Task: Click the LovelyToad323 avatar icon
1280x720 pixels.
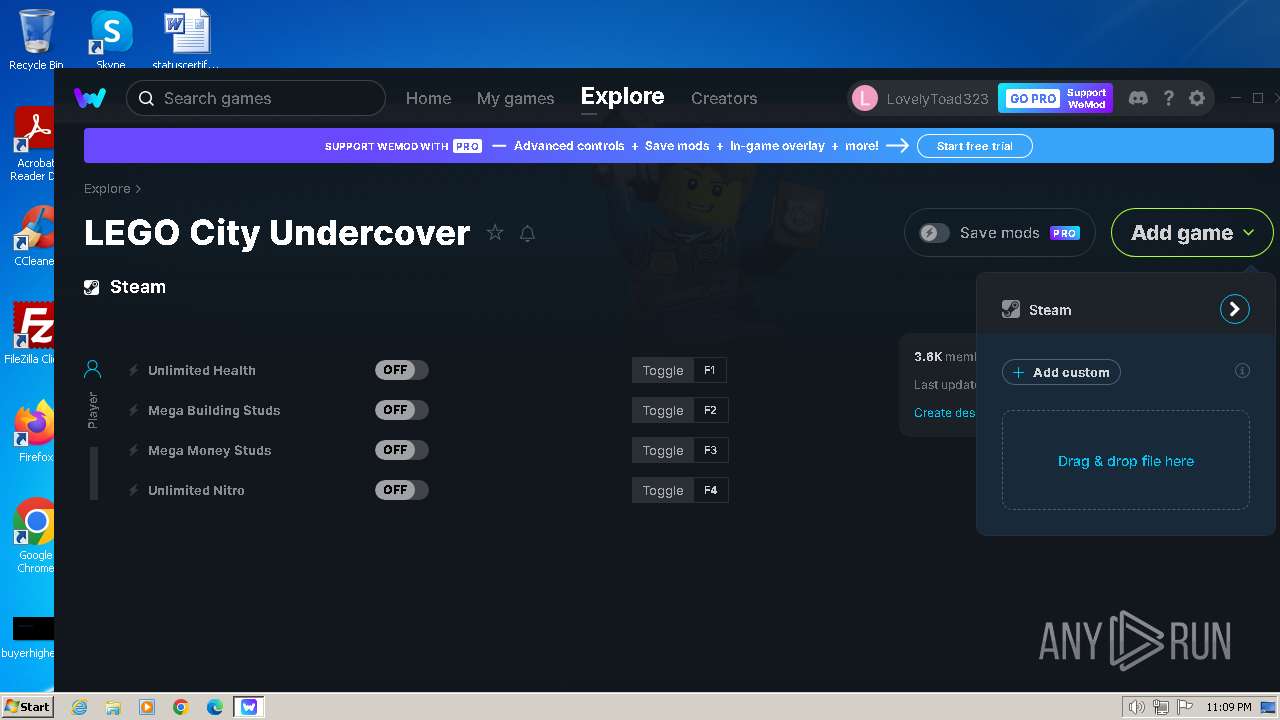Action: point(864,98)
